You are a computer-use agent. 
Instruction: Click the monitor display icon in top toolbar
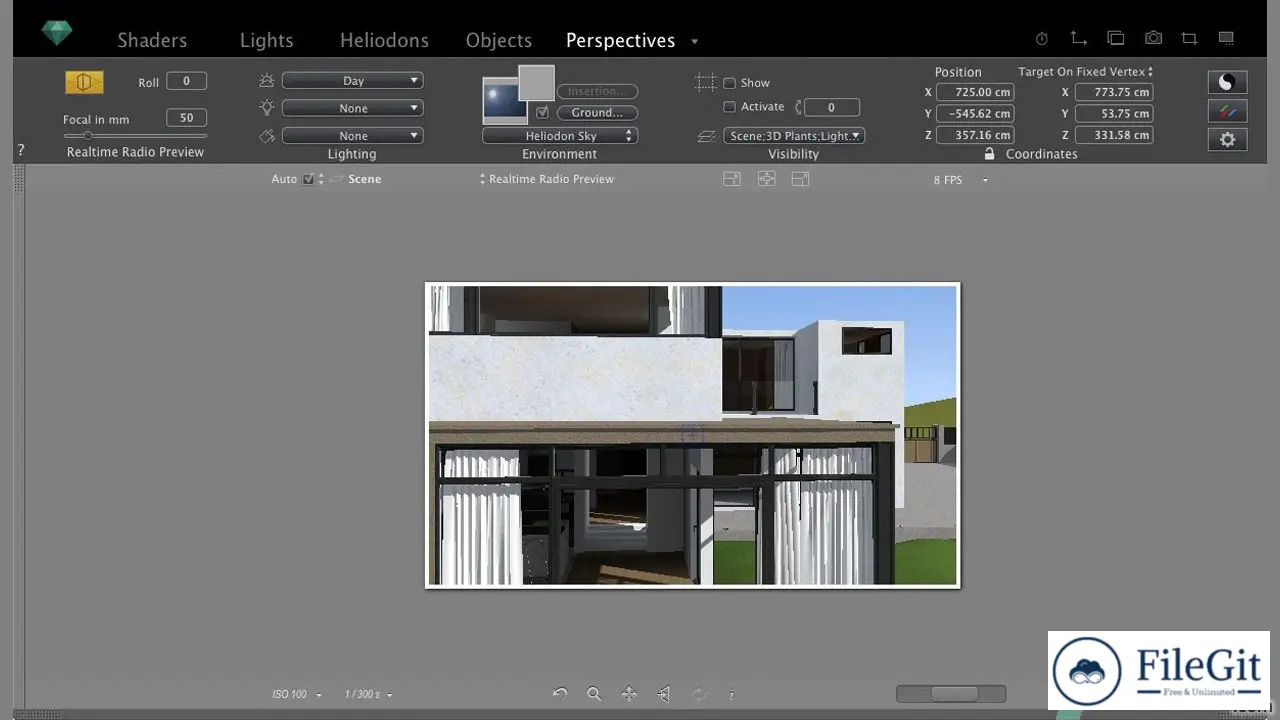click(x=1226, y=38)
